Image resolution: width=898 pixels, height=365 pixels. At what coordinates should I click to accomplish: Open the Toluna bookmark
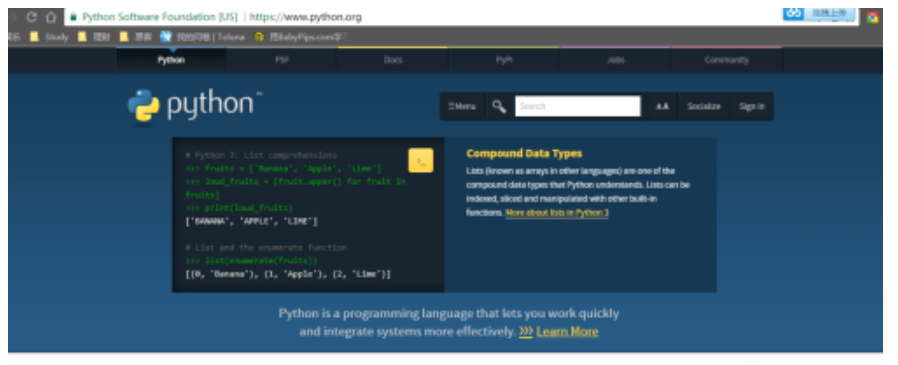(202, 37)
